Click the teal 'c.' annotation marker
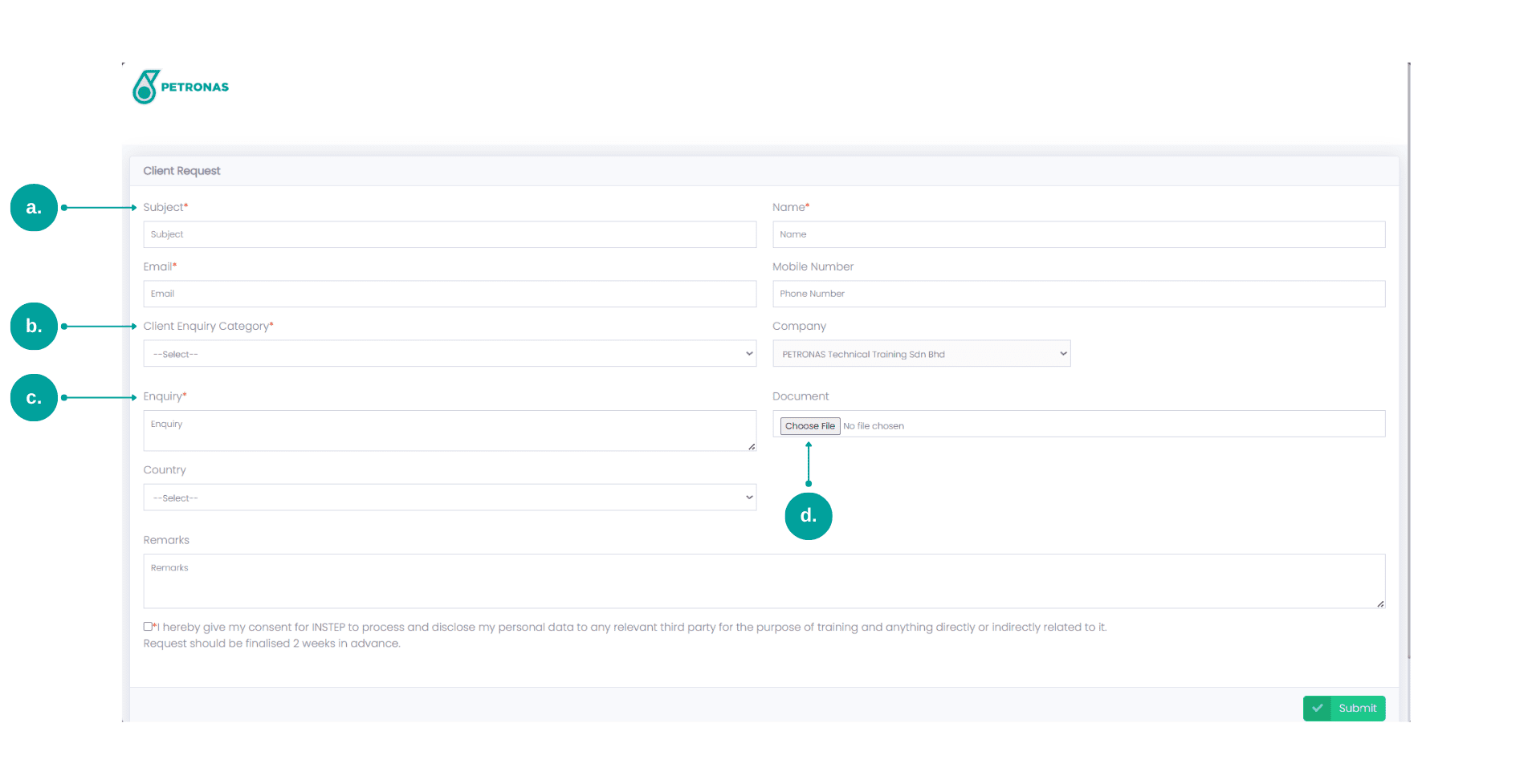The height and width of the screenshot is (784, 1532). 34,397
